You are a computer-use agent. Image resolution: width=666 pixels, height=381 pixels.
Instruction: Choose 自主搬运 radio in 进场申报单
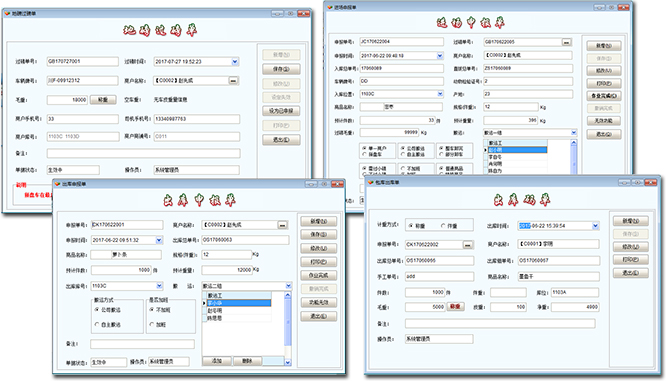(x=403, y=154)
